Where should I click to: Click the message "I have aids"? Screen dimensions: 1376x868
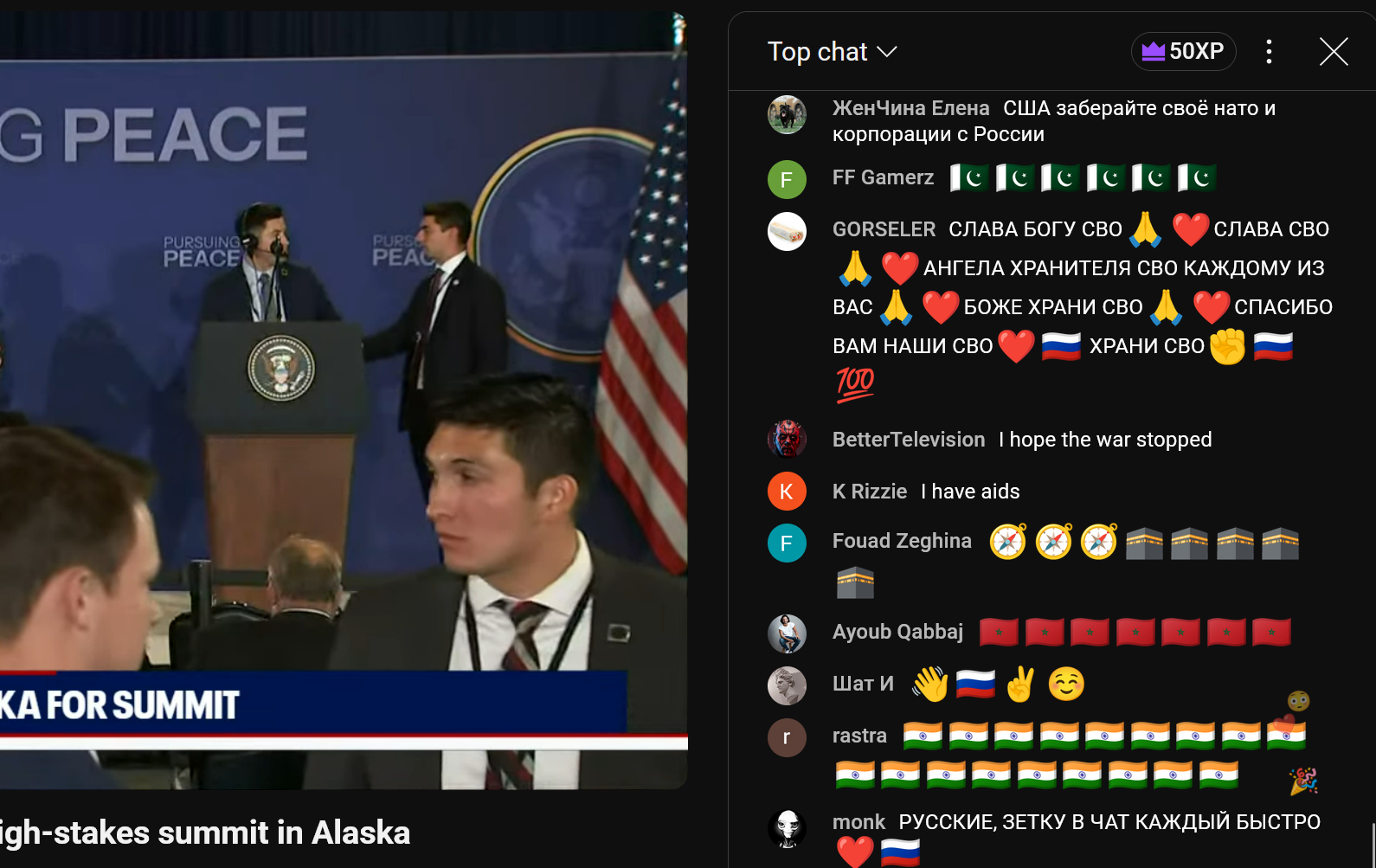pyautogui.click(x=970, y=492)
